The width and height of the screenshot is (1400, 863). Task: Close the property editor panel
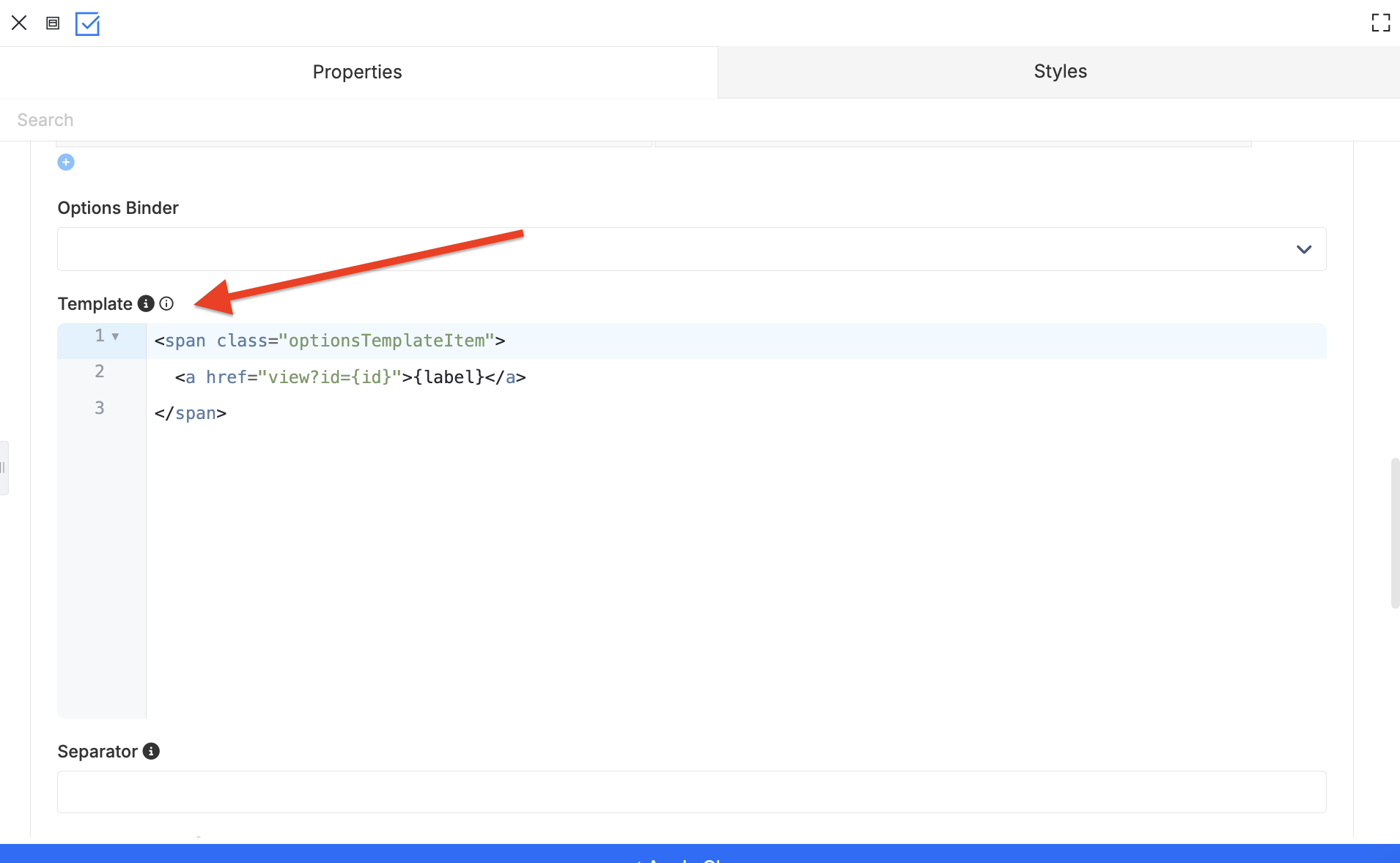(x=19, y=23)
